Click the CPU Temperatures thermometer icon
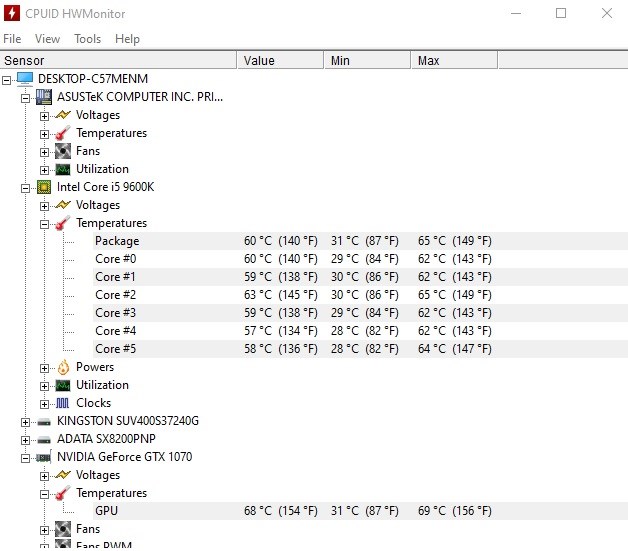This screenshot has height=551, width=628. (63, 223)
